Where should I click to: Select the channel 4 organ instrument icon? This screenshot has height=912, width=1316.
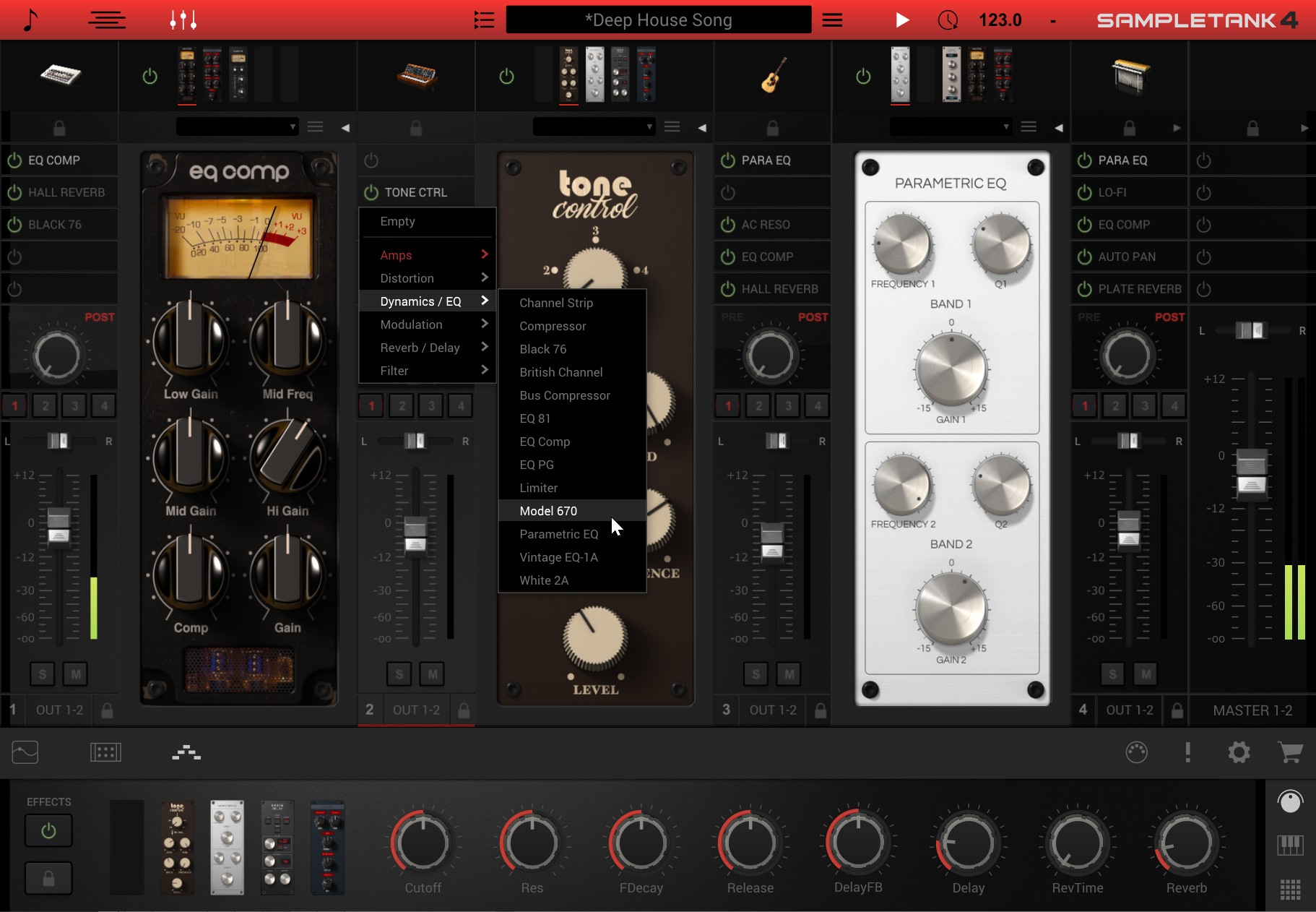tap(1130, 75)
